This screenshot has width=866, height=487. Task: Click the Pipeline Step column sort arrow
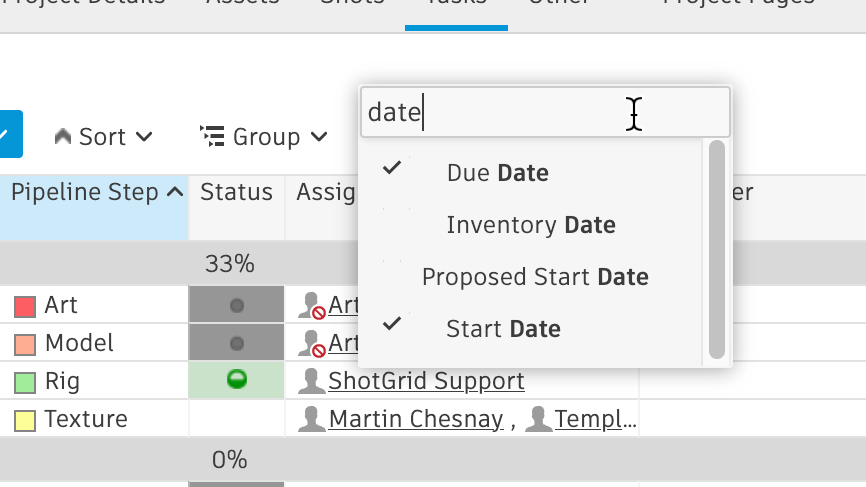click(176, 192)
